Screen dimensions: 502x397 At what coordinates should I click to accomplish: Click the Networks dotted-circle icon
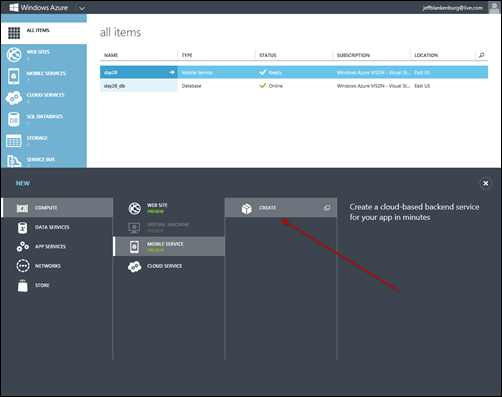coord(23,266)
